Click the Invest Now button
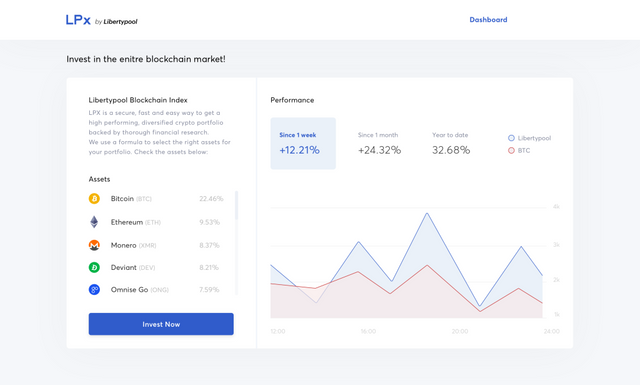 (x=161, y=324)
